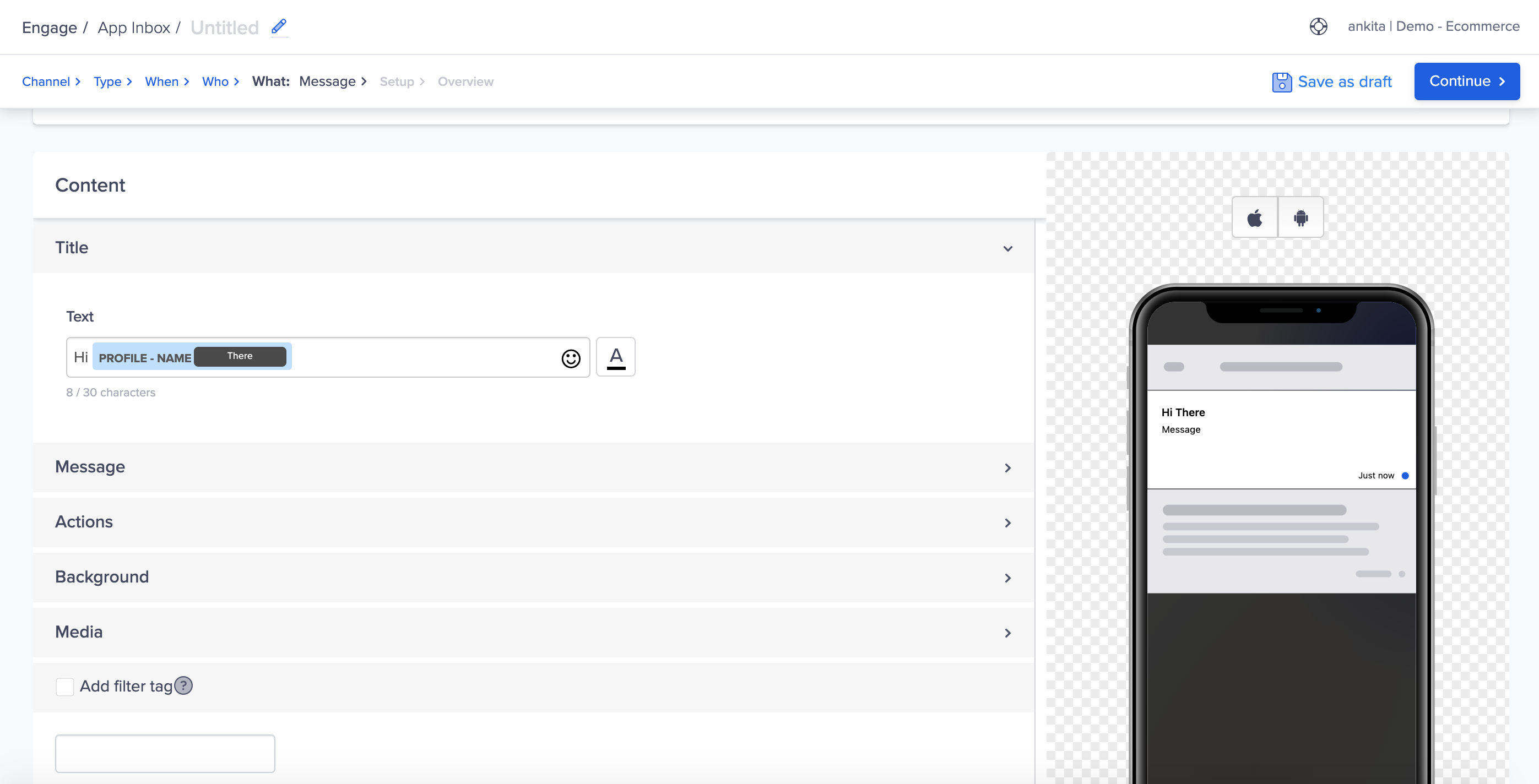Screen dimensions: 1539x784
Task: Click the Continue button
Action: [1466, 81]
